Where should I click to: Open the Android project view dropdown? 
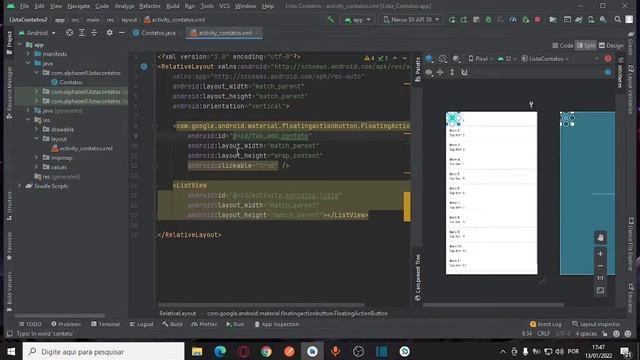pos(37,33)
